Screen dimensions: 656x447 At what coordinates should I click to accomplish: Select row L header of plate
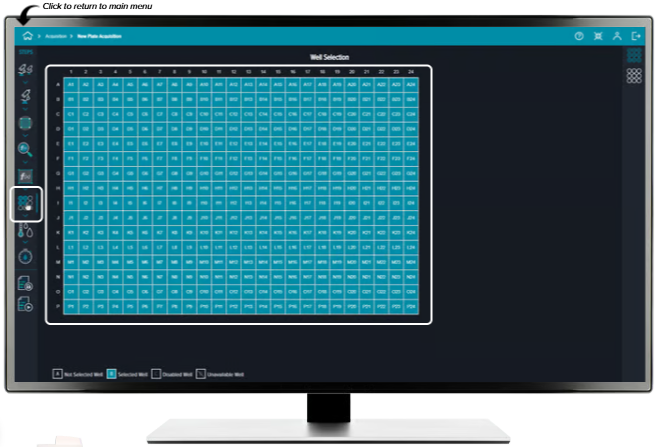[58, 247]
